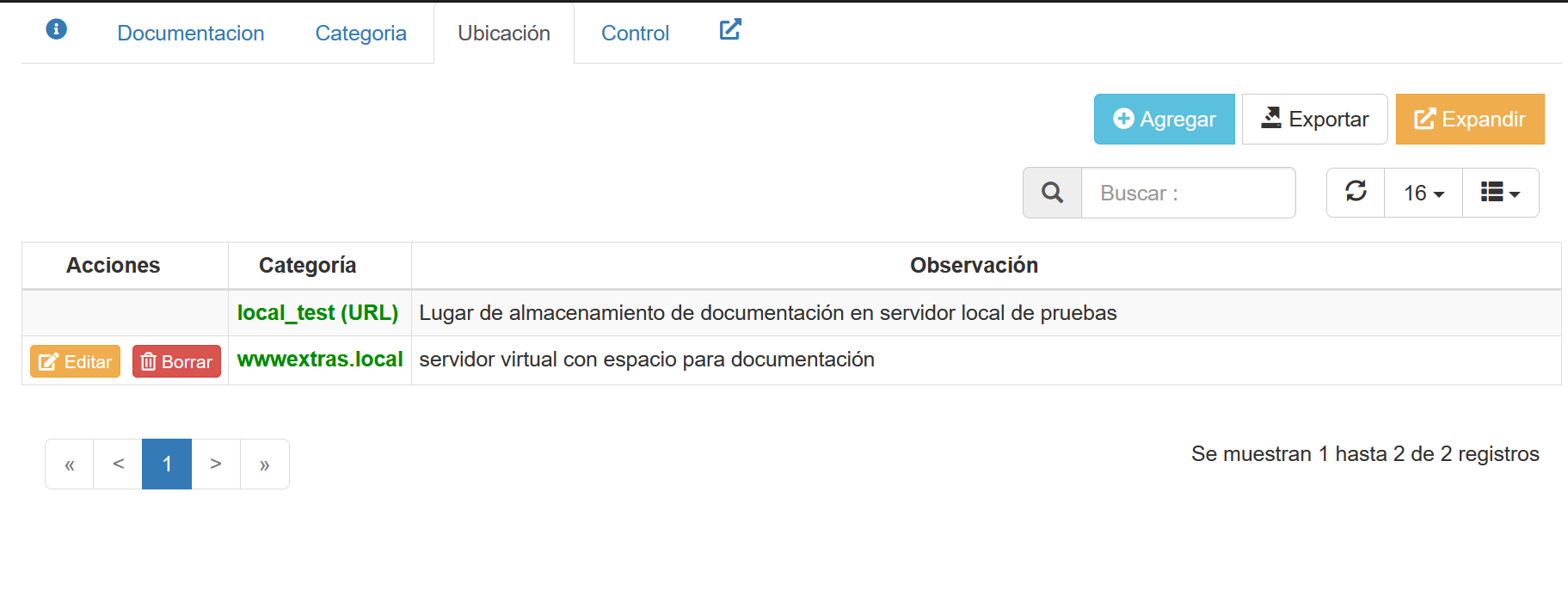Switch to the Documentacion tab
The image size is (1568, 615).
191,34
